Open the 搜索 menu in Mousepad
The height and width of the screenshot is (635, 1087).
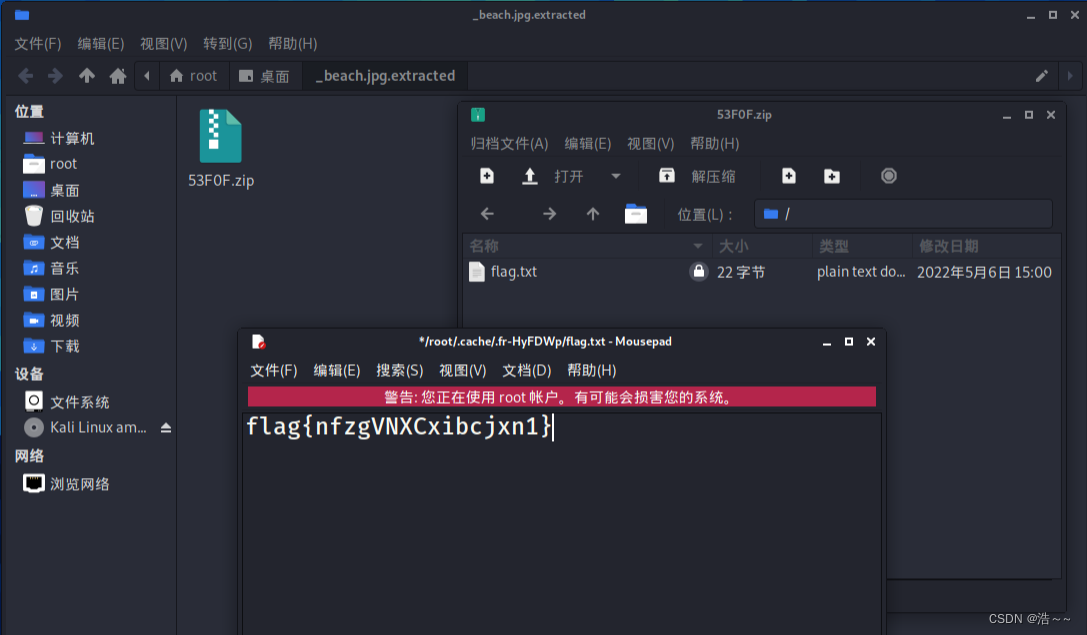point(399,370)
